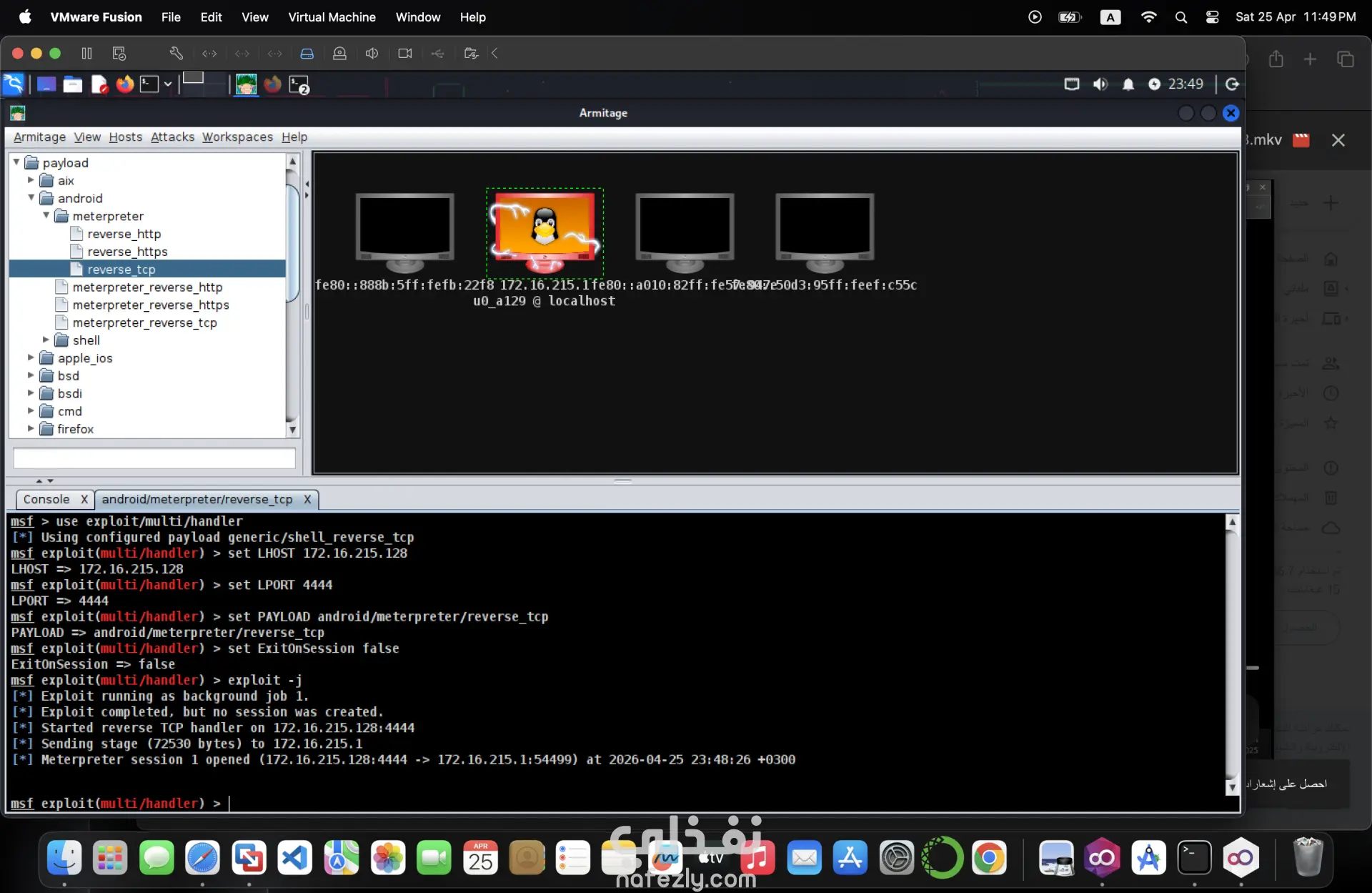Click the VMware USB device icon
This screenshot has height=893, width=1372.
(437, 53)
